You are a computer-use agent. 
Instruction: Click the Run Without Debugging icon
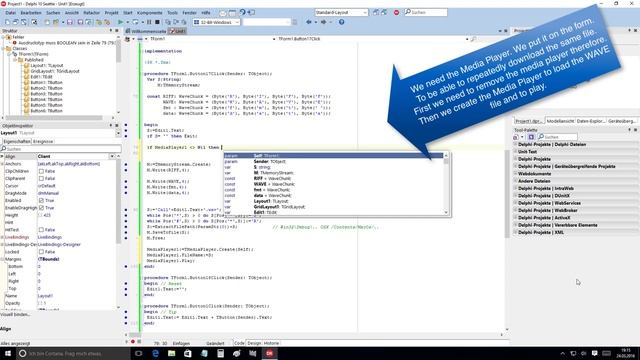pos(135,22)
